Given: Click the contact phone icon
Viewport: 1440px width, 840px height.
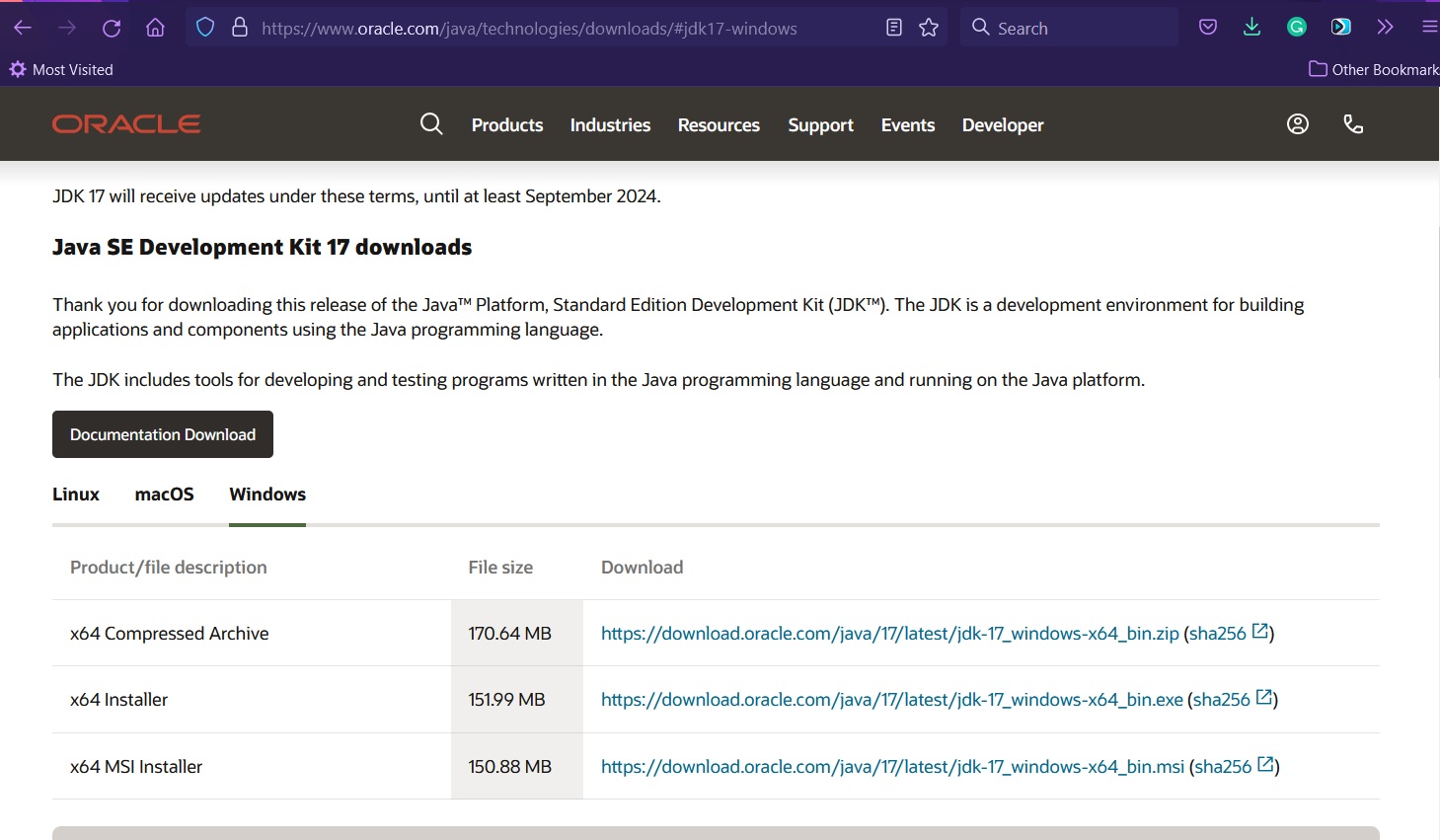Looking at the screenshot, I should (1353, 123).
